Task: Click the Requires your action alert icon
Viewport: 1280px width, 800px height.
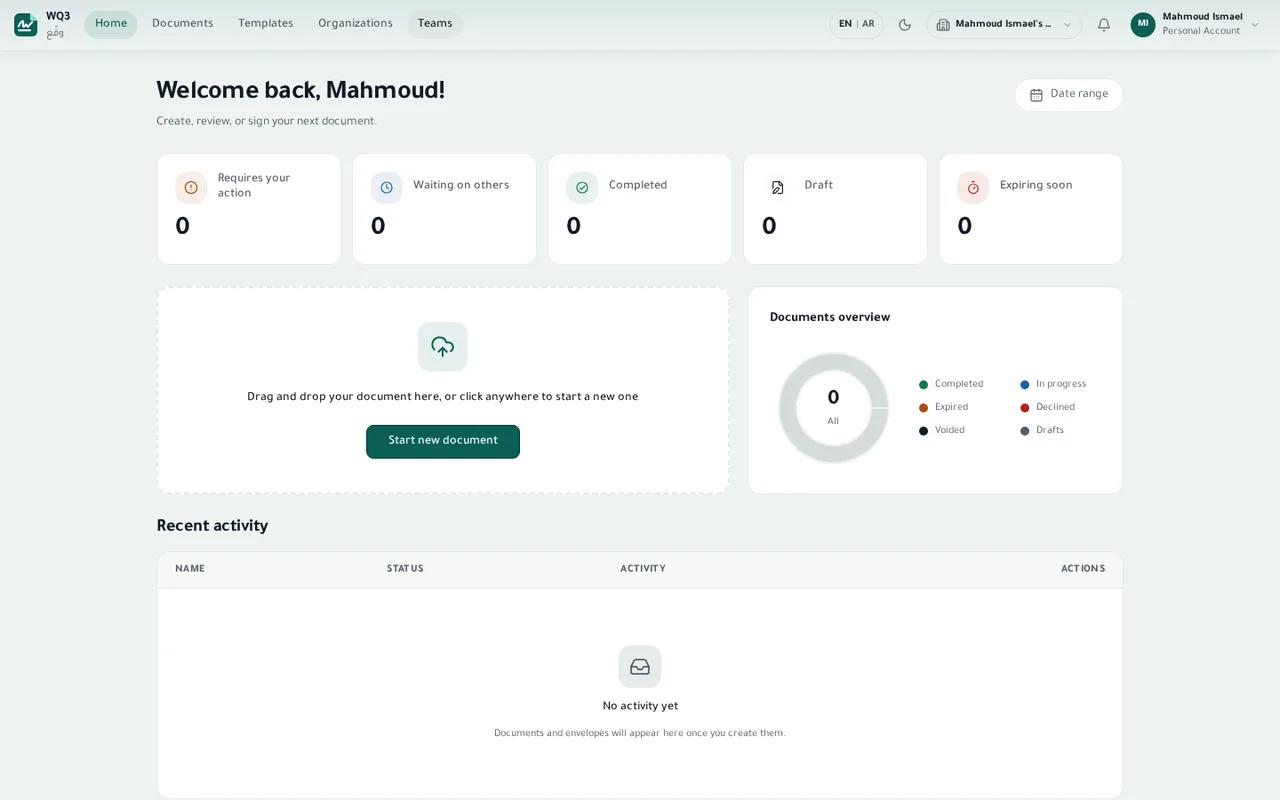Action: click(191, 187)
